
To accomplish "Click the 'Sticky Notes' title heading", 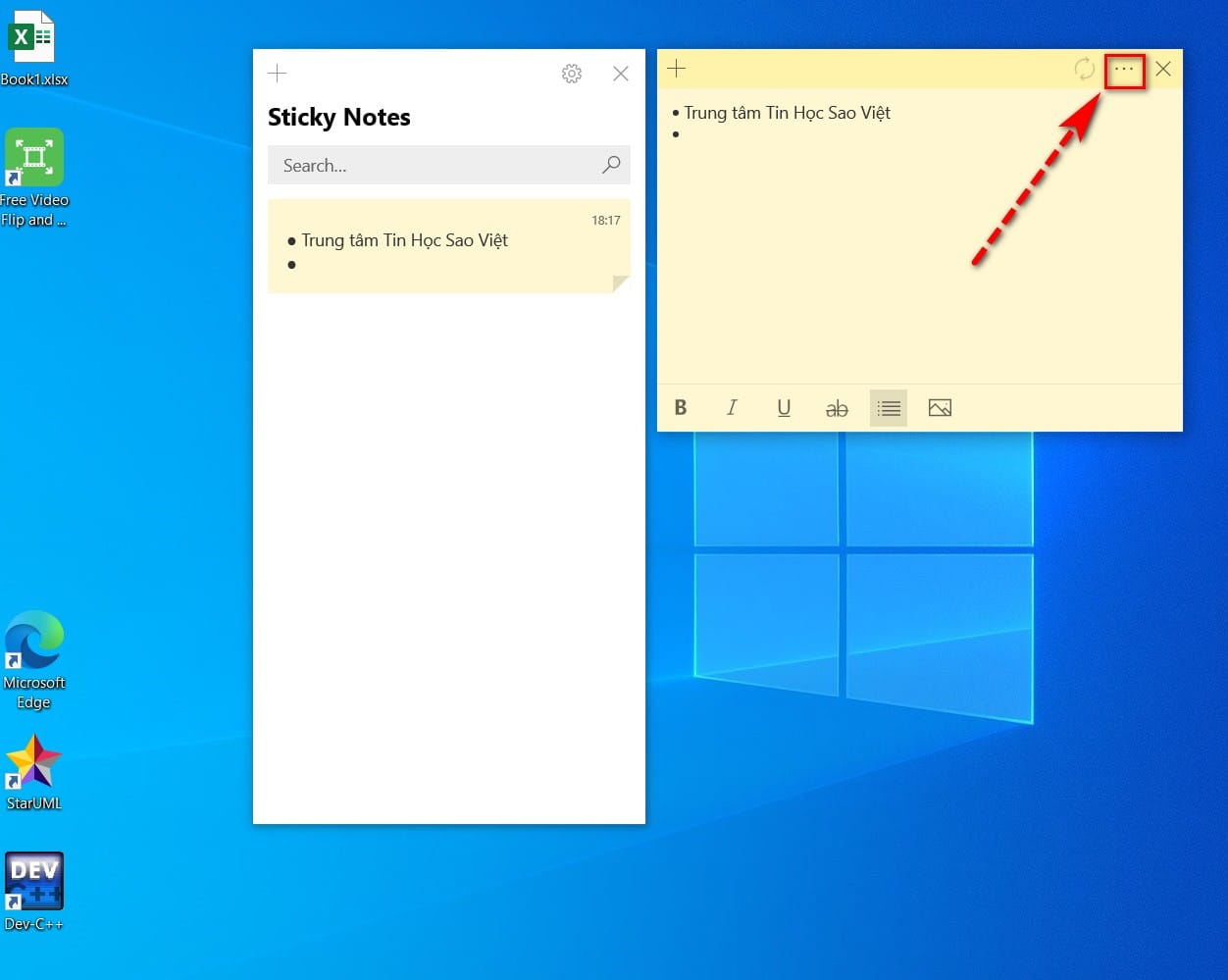I will pos(339,118).
